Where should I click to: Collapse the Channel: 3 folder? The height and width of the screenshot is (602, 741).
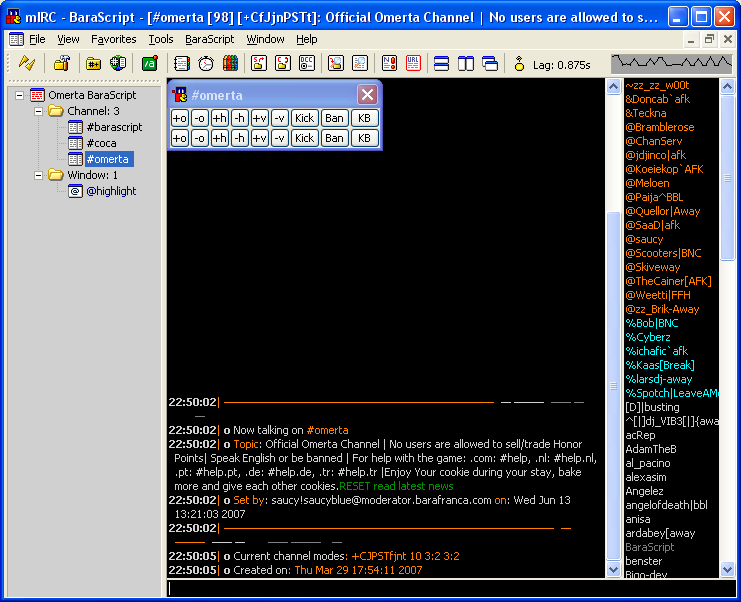(x=38, y=111)
